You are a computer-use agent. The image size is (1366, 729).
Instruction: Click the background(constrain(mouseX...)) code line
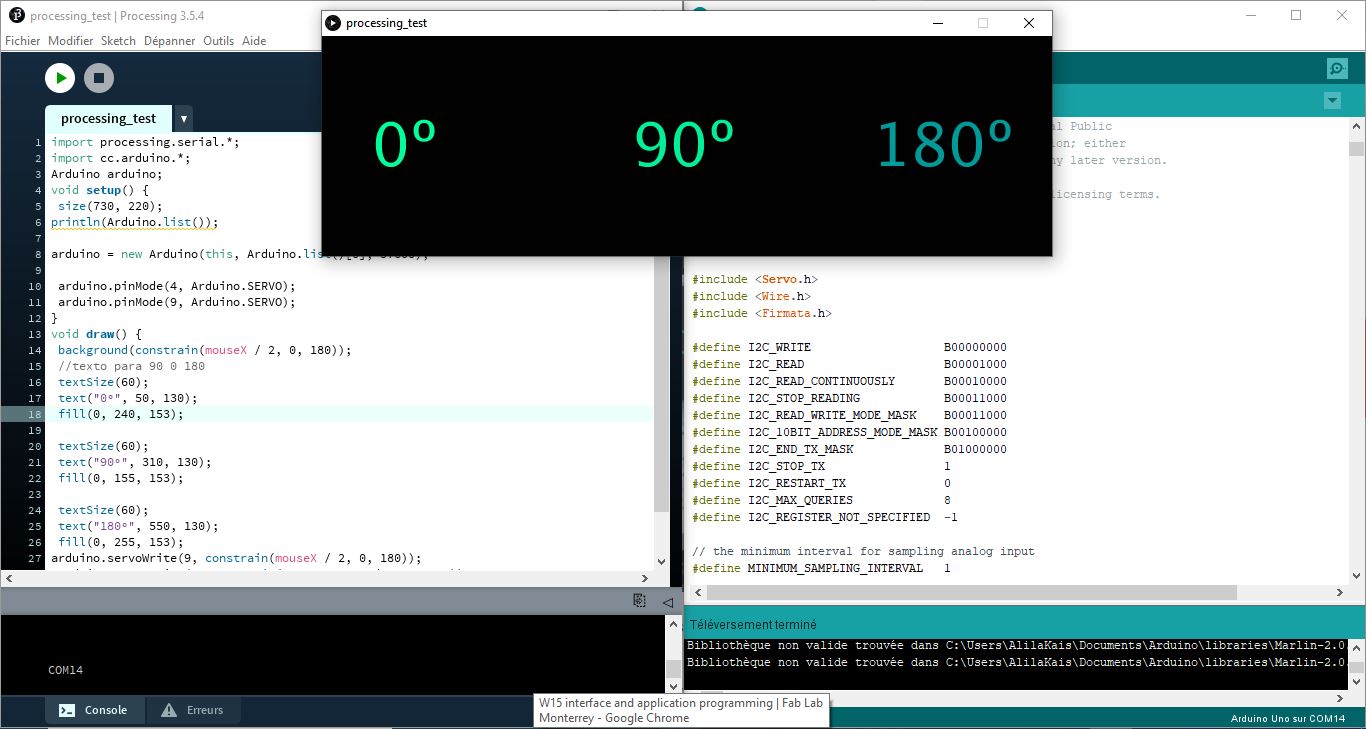point(205,350)
